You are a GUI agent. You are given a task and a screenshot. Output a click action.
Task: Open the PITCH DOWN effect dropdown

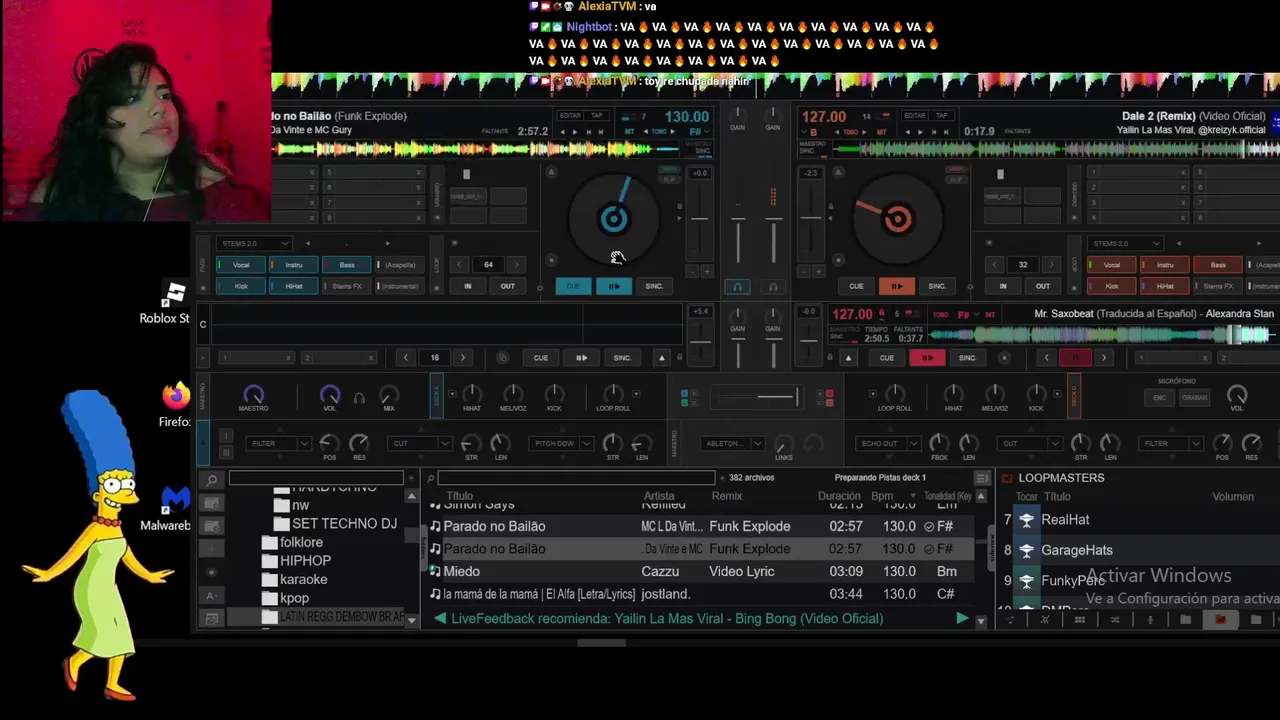point(560,443)
